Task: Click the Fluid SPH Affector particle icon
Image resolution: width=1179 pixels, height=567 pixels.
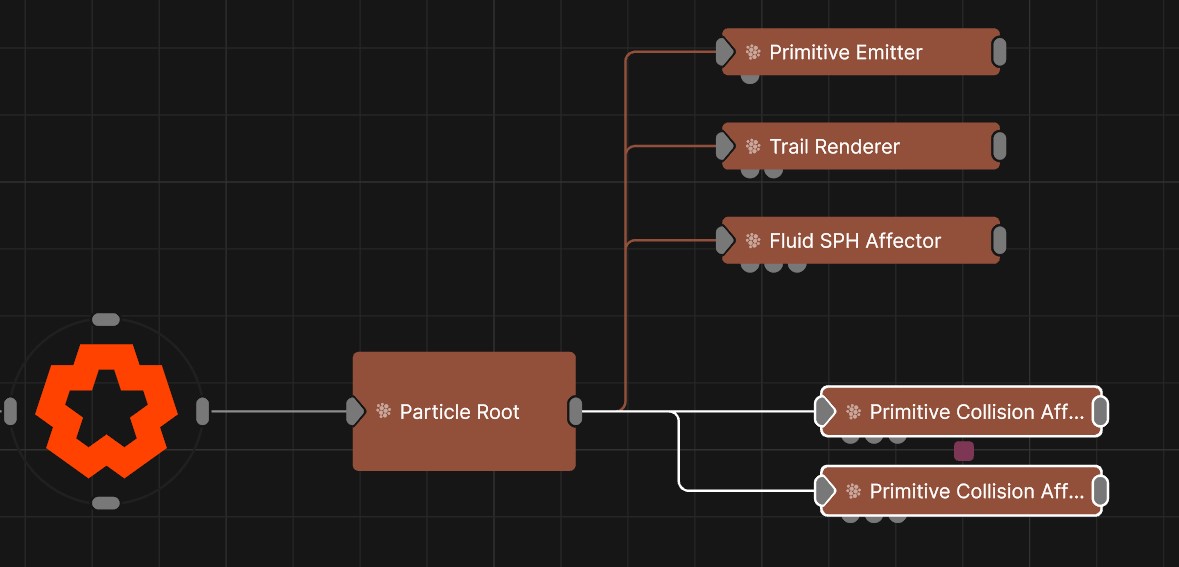Action: click(x=753, y=241)
